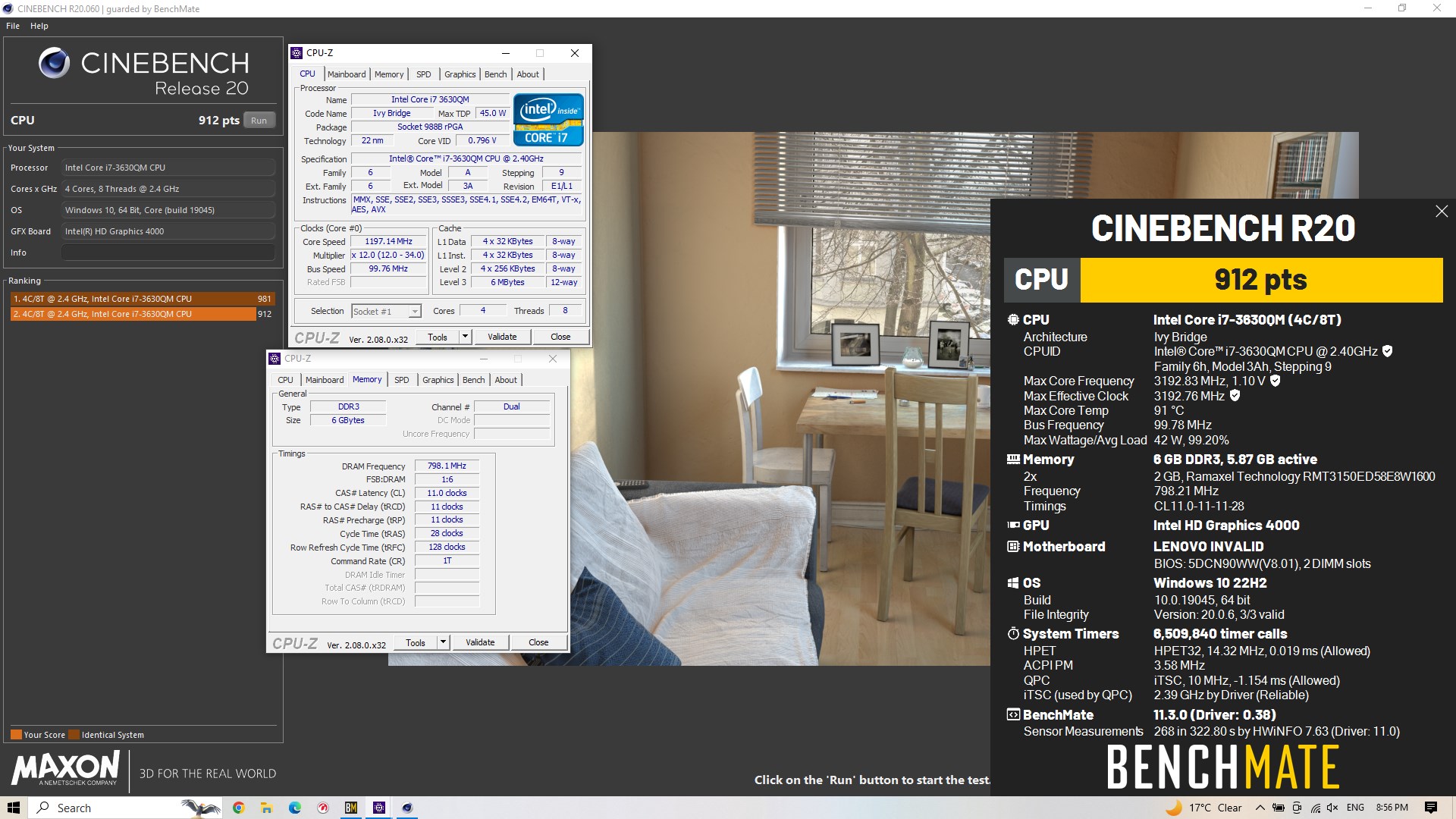Click the Intel Core i7 logo in CPU-Z
The height and width of the screenshot is (819, 1456).
[x=548, y=119]
